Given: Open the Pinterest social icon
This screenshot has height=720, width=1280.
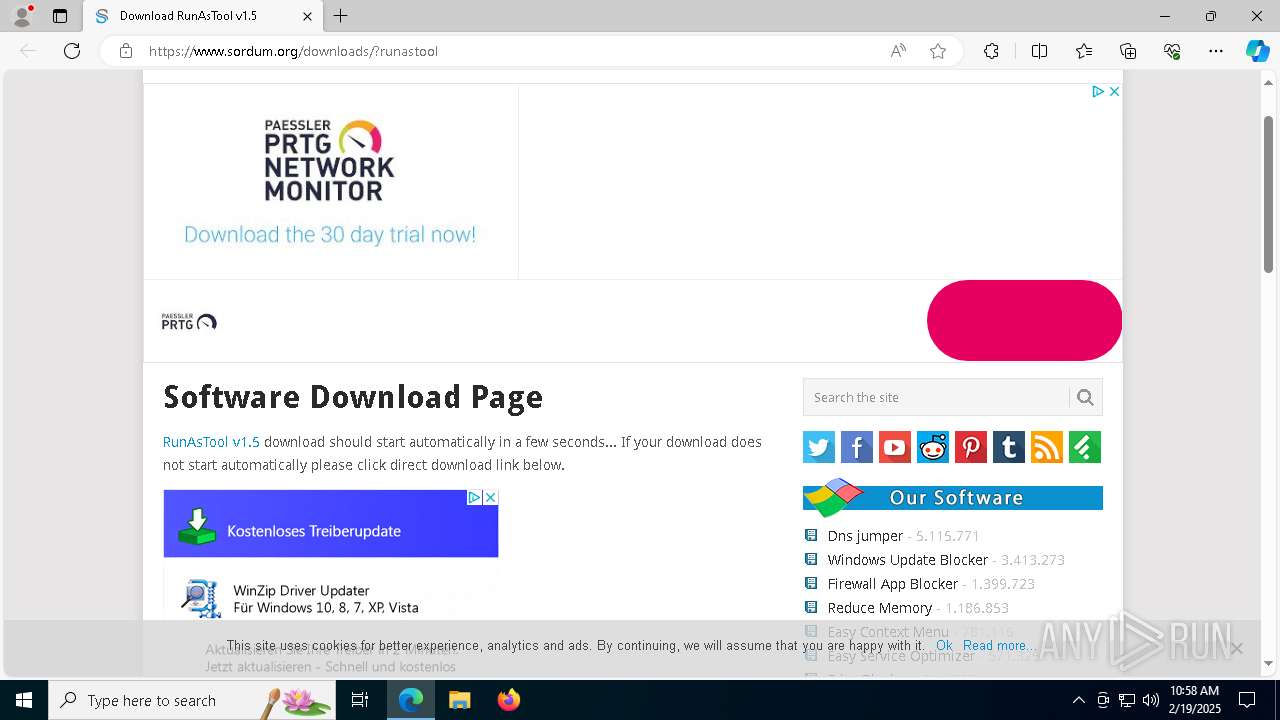Looking at the screenshot, I should coord(971,447).
